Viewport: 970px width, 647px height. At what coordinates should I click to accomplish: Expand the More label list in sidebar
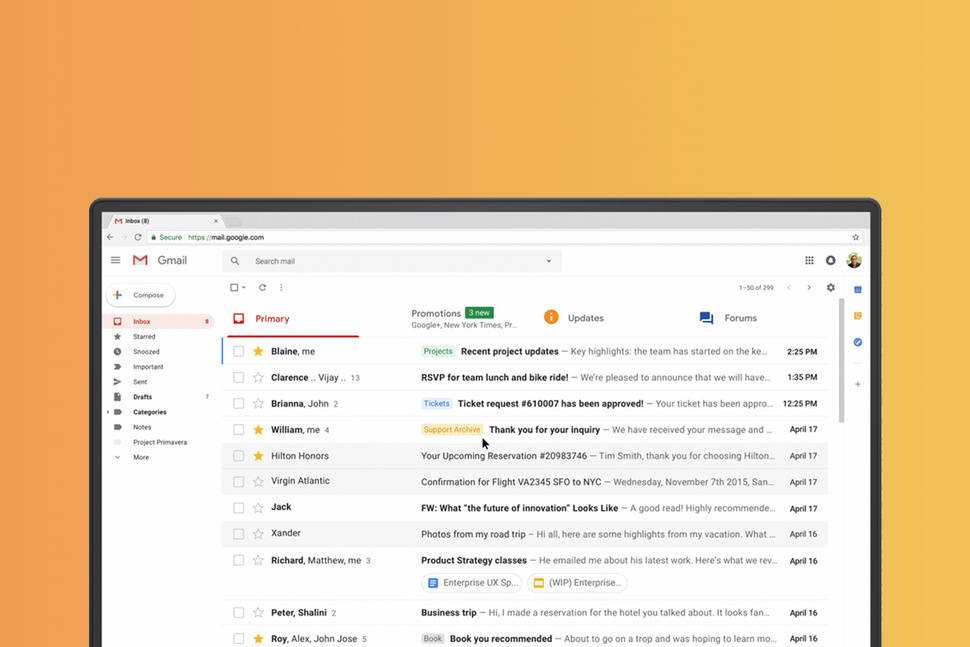pos(140,457)
